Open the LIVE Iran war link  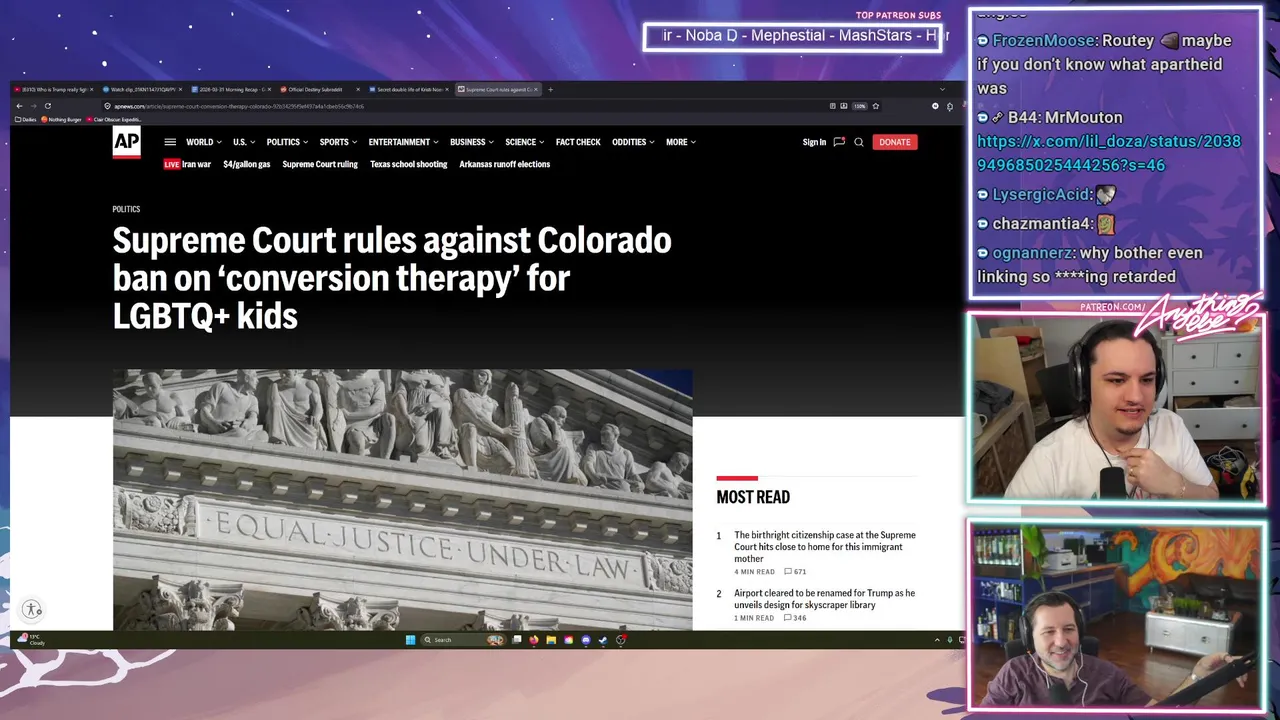[x=187, y=164]
